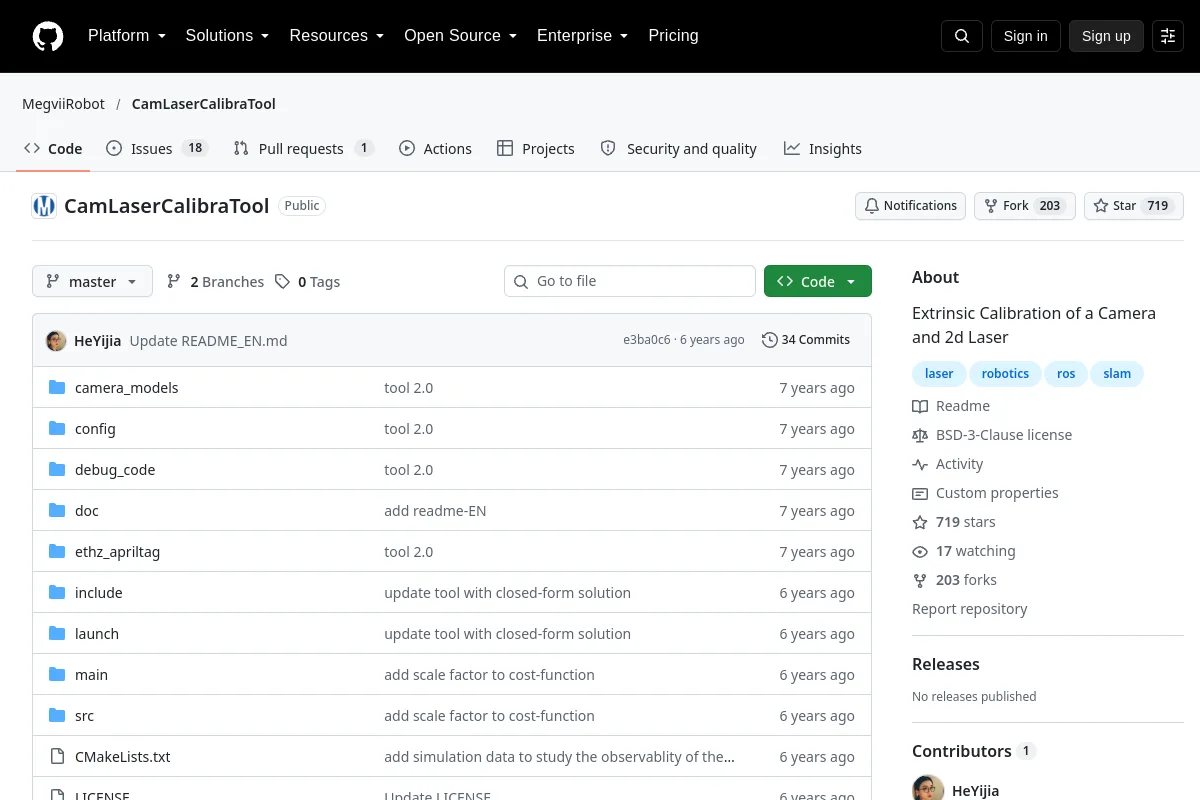The width and height of the screenshot is (1200, 800).
Task: Click folder icon for main
Action: pos(57,675)
